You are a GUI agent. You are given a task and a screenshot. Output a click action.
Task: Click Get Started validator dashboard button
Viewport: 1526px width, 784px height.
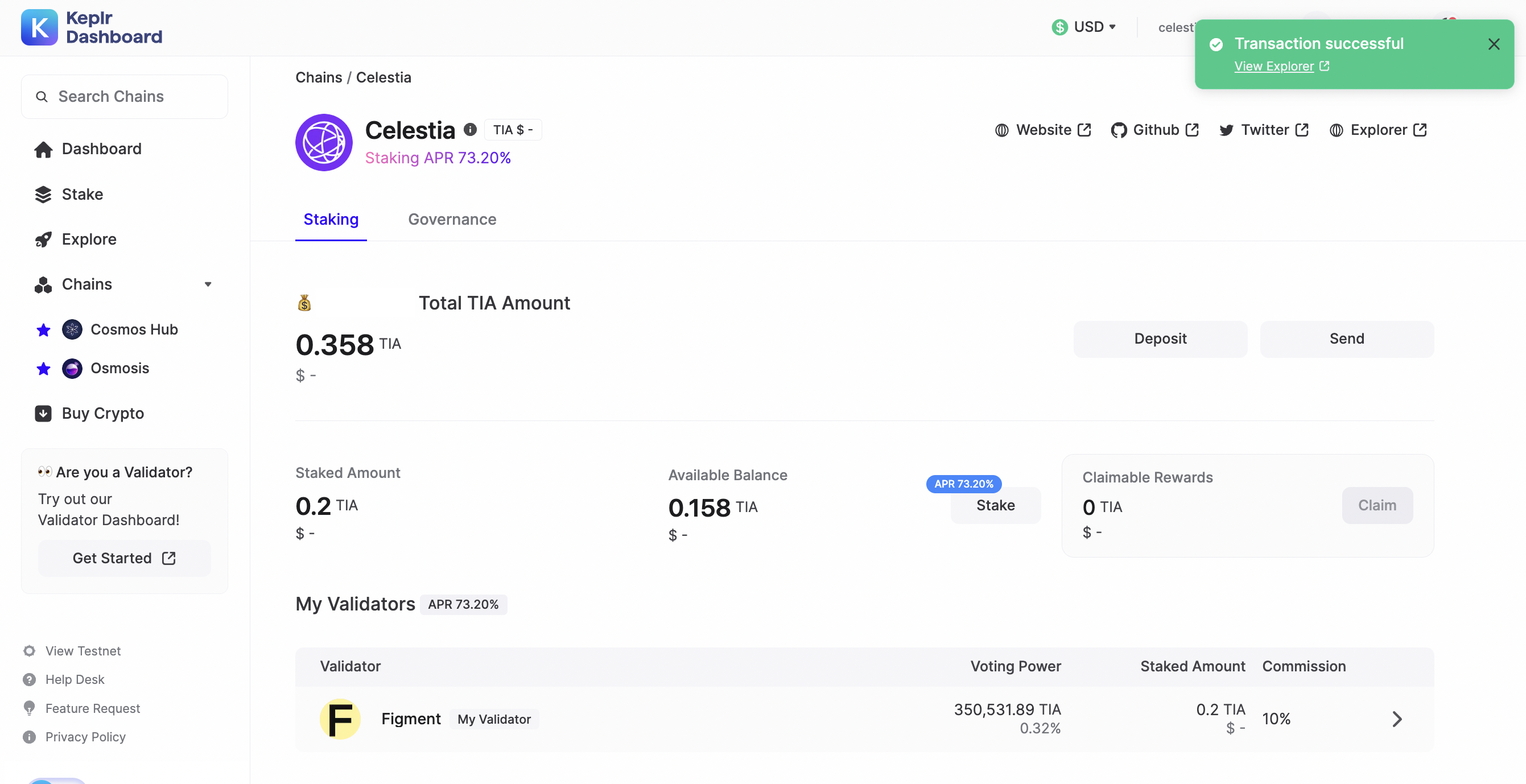(125, 558)
